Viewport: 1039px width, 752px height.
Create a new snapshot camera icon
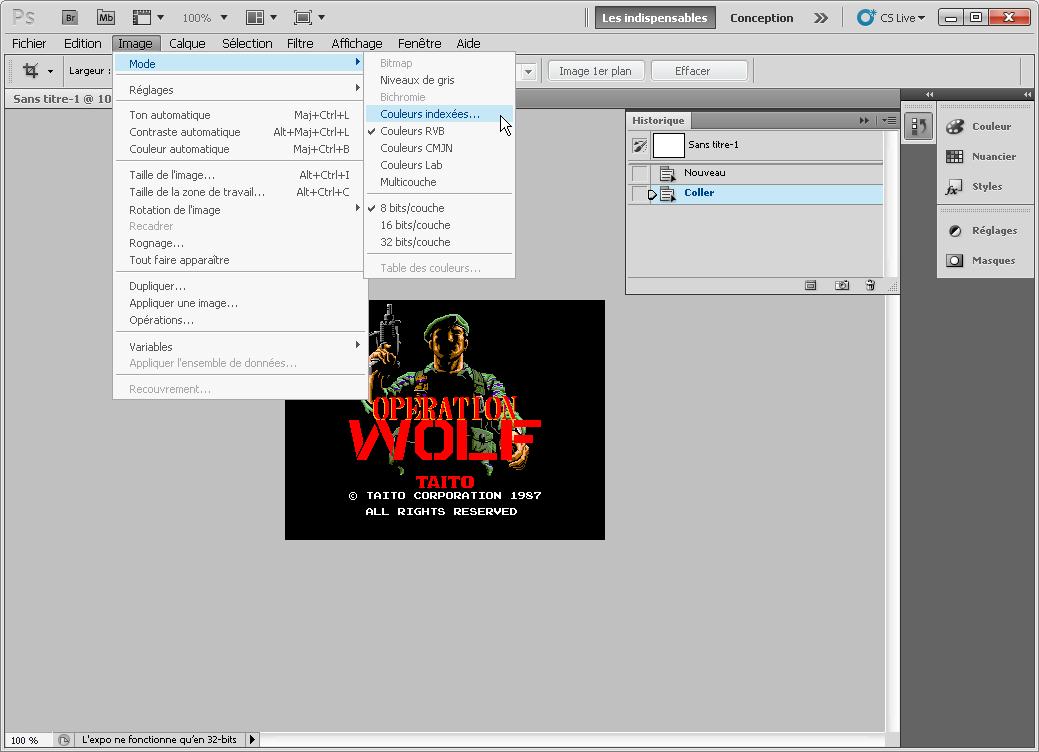pos(842,286)
